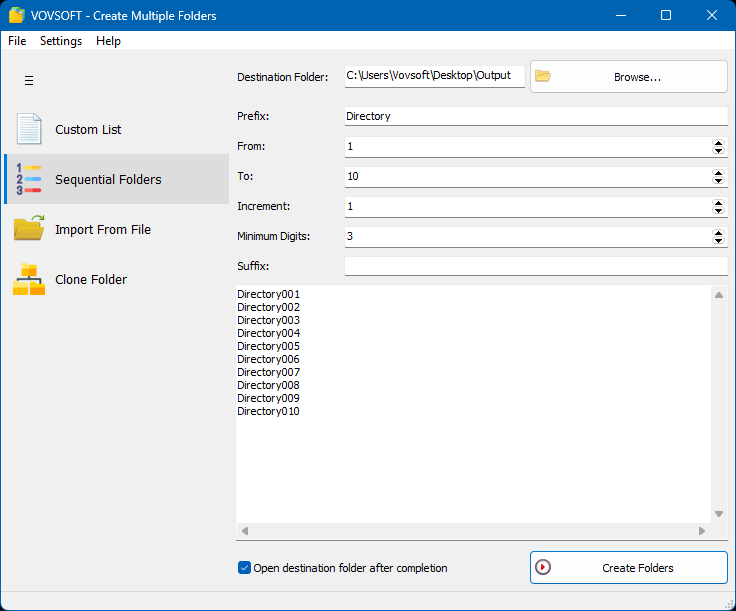This screenshot has width=736, height=611.
Task: Increase Minimum Digits with up arrow
Action: pyautogui.click(x=718, y=233)
